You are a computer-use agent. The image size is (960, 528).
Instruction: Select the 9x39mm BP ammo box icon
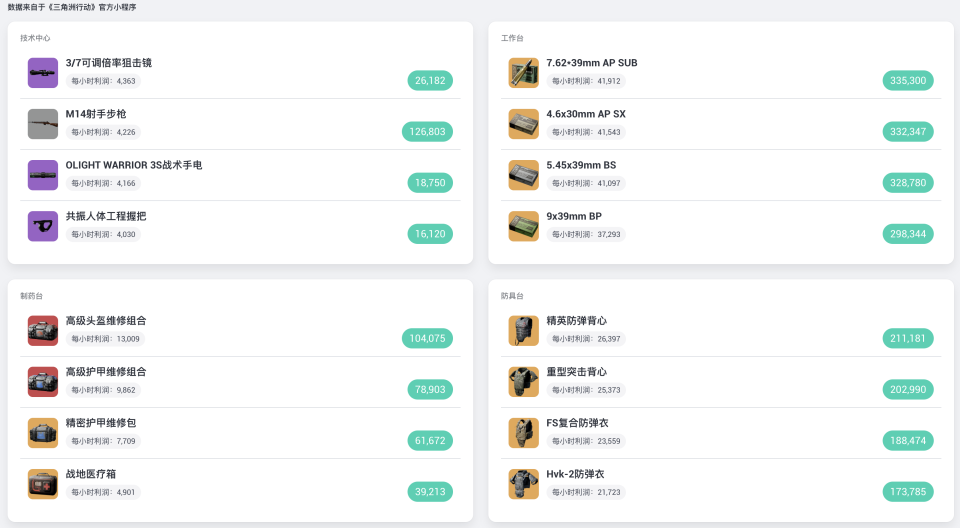pos(524,226)
